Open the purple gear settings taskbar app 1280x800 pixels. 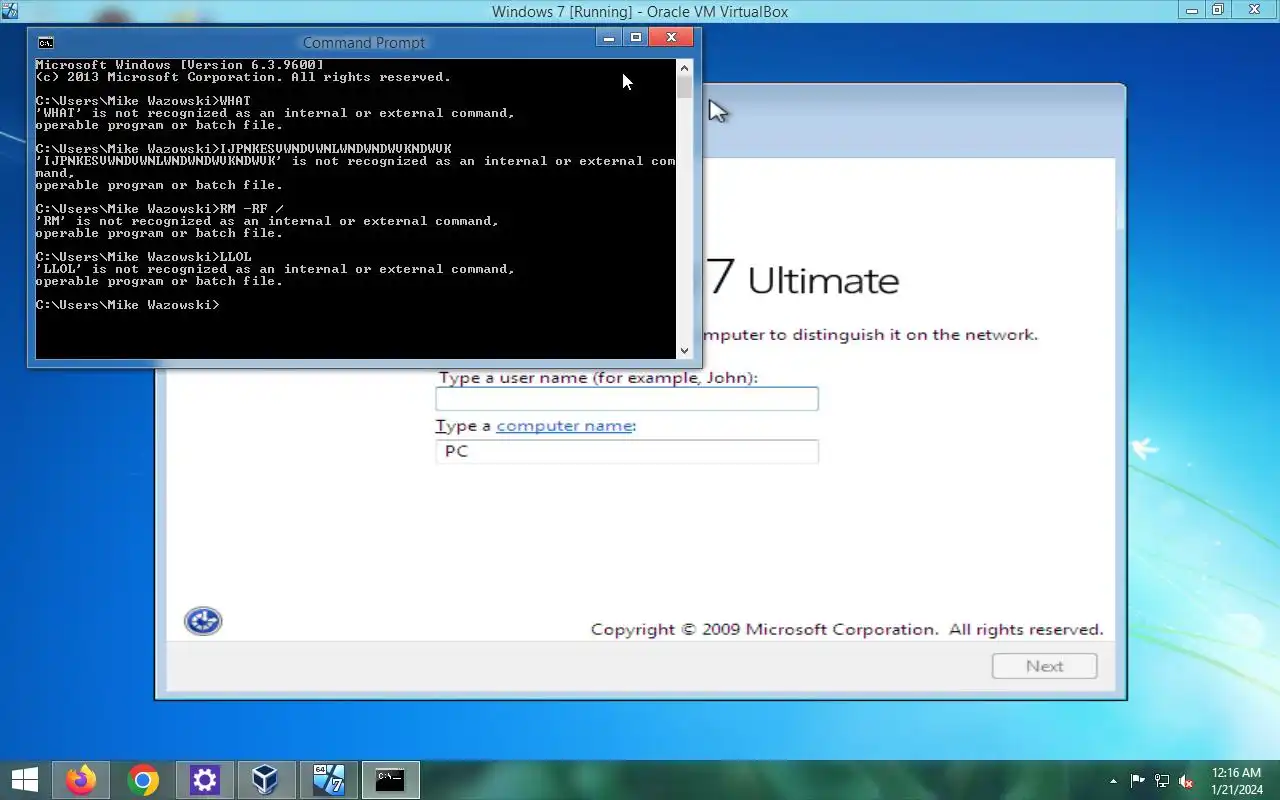(x=205, y=780)
